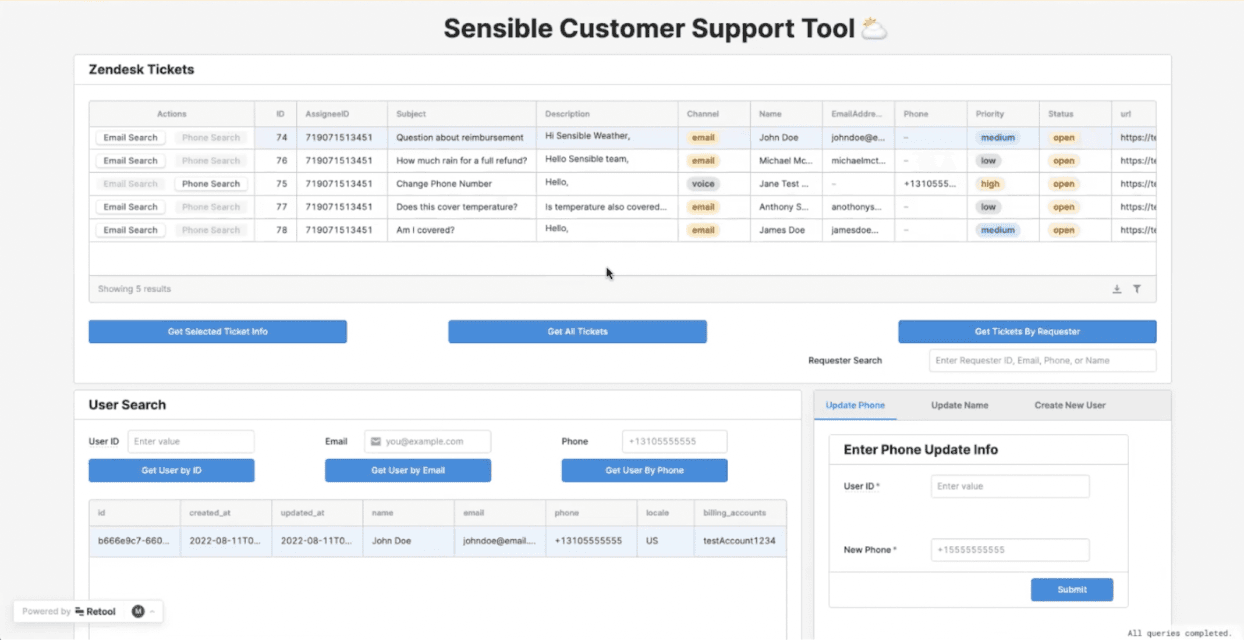
Task: Click the Get User by Email button
Action: [x=407, y=470]
